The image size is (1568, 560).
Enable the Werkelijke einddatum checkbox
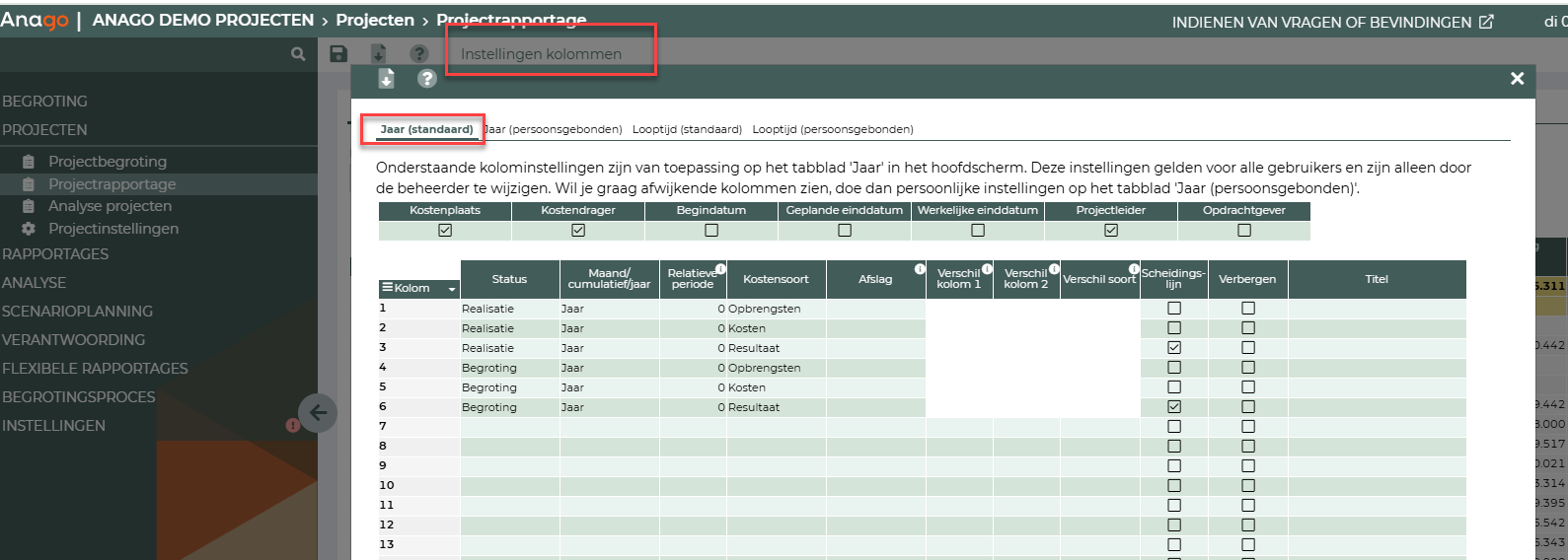[978, 230]
